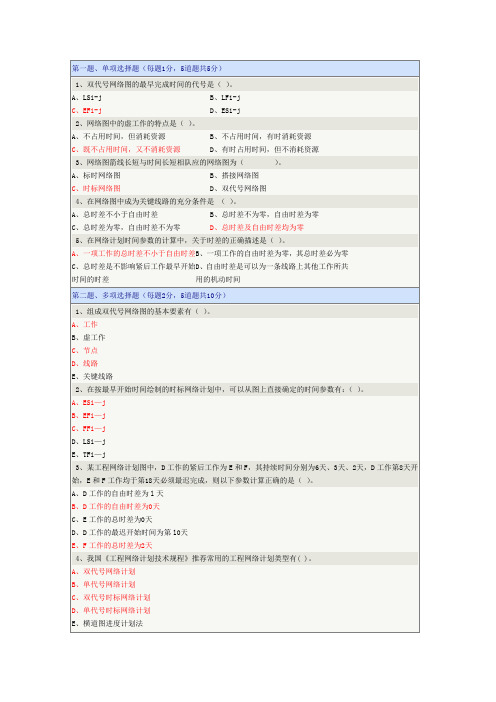
Task: Select red option 既不占用时间,又不消耗资源
Action: point(126,149)
